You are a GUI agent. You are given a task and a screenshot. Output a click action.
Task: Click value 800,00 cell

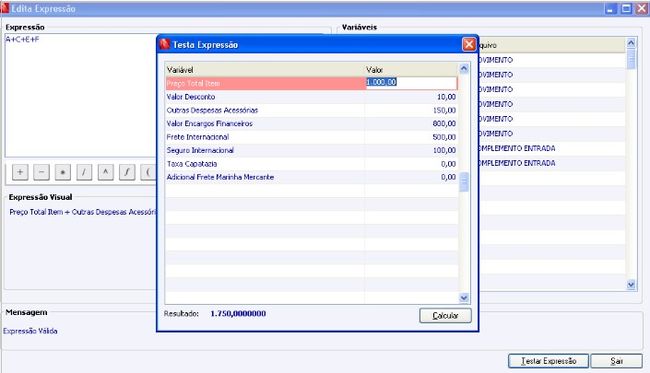444,124
